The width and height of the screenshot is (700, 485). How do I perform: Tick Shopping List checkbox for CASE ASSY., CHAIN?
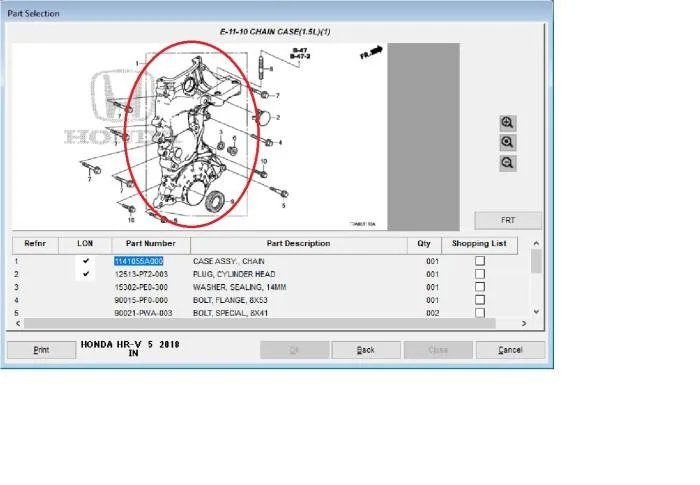[x=480, y=261]
